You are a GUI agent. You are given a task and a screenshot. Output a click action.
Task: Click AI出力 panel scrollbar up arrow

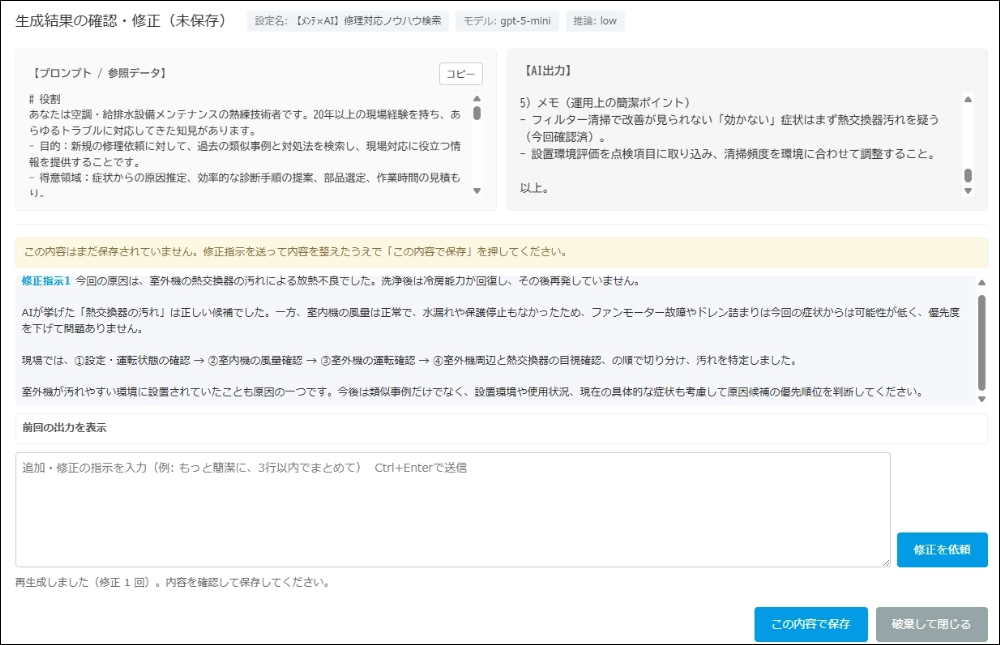coord(967,100)
